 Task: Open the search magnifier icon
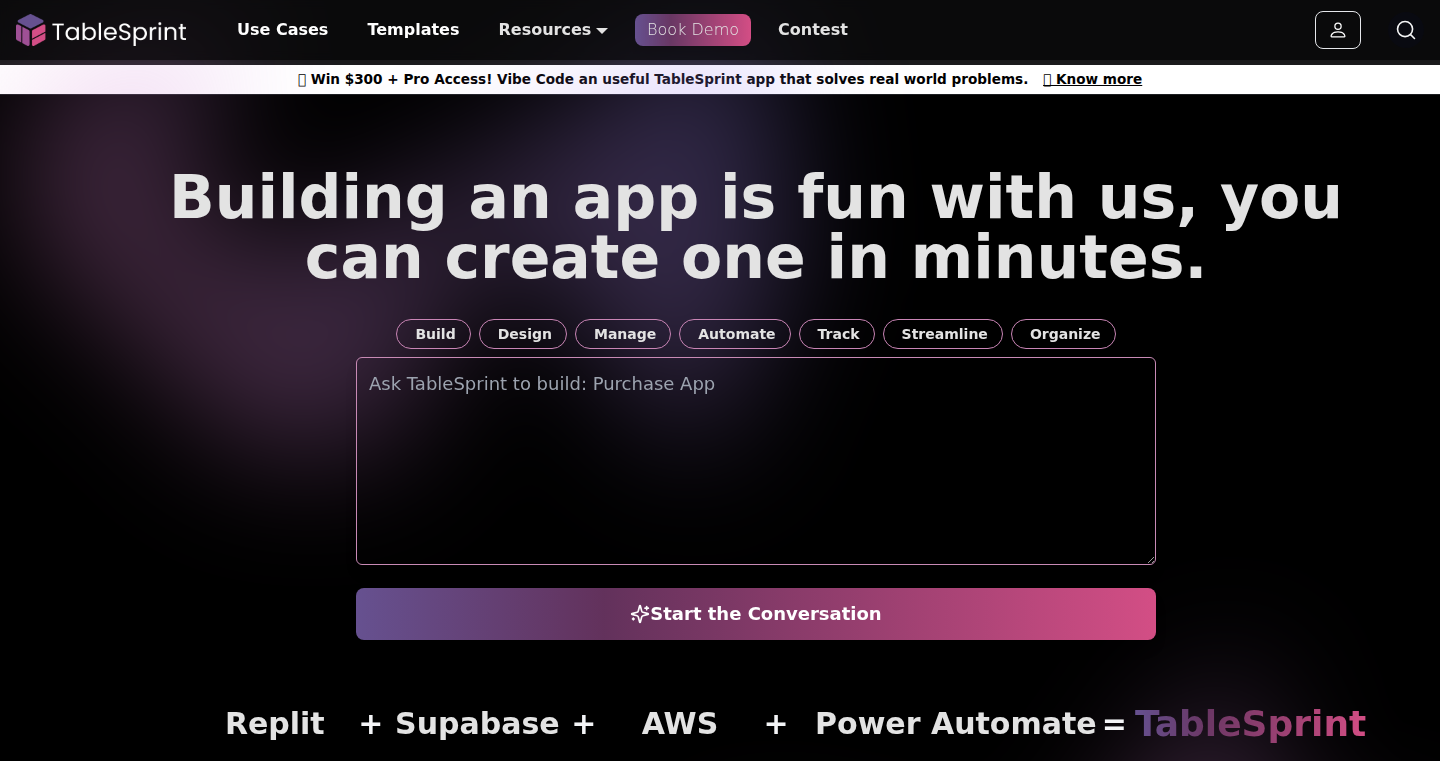coord(1406,30)
